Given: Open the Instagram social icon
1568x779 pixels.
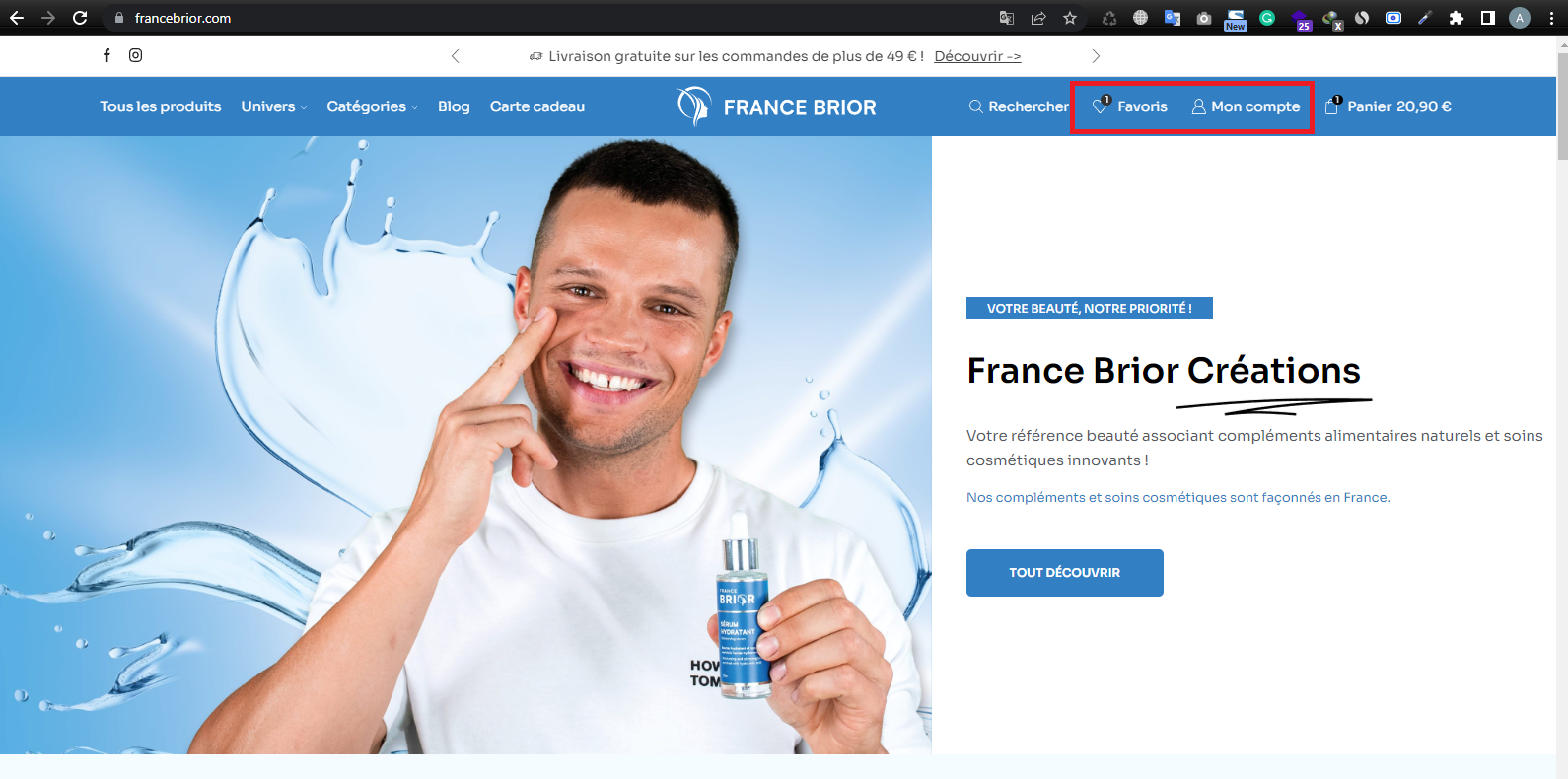Looking at the screenshot, I should (x=136, y=55).
